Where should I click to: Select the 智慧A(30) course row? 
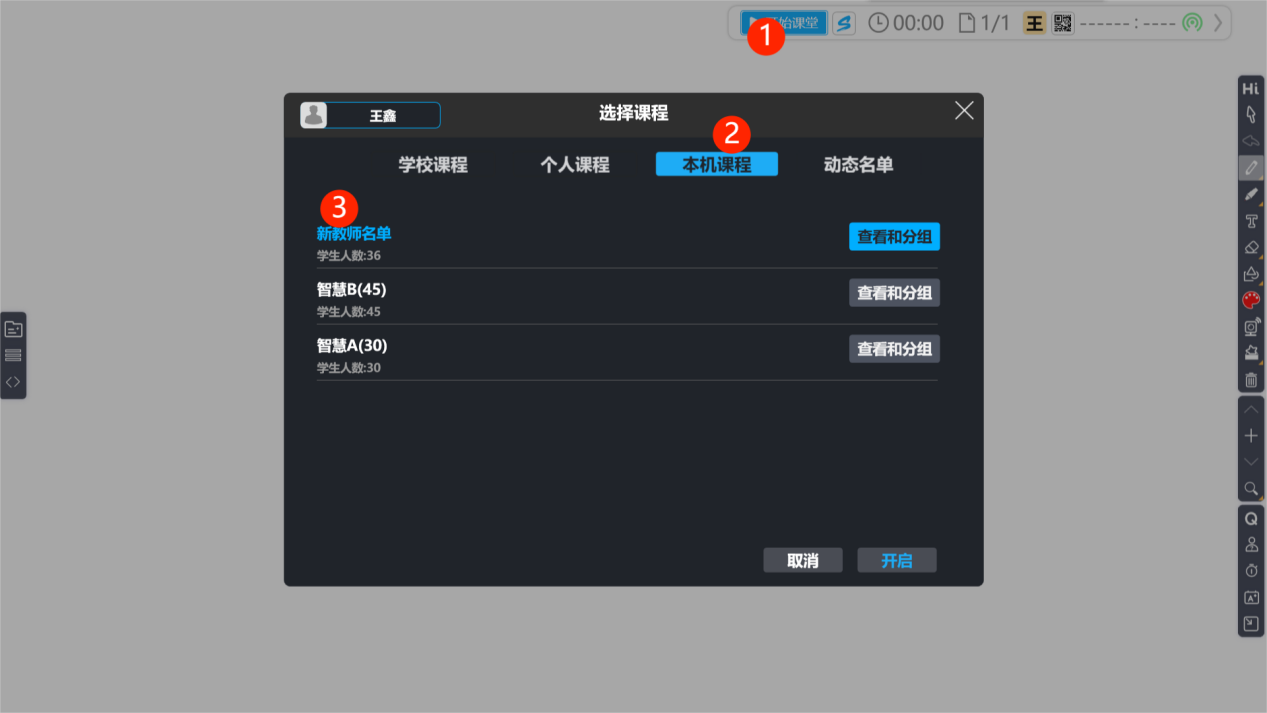click(x=627, y=354)
